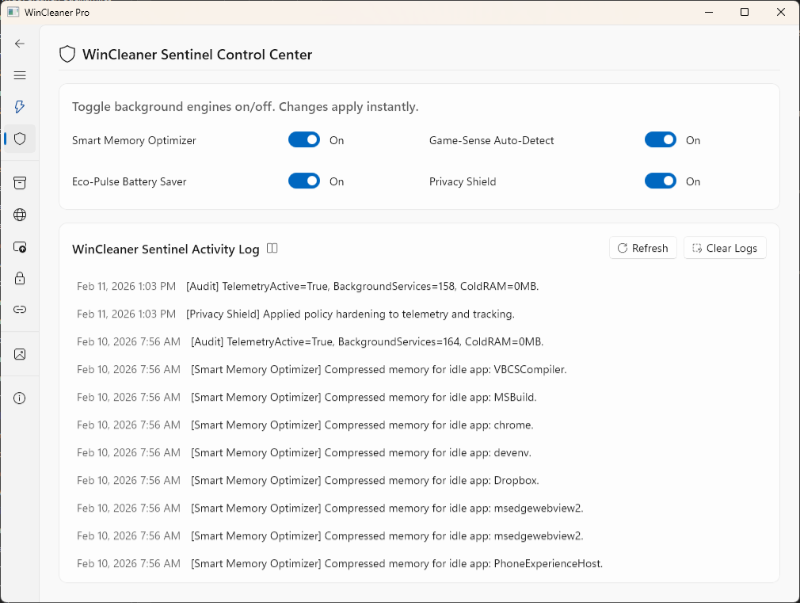
Task: Switch off Eco-Pulse Battery Saver
Action: click(x=304, y=181)
